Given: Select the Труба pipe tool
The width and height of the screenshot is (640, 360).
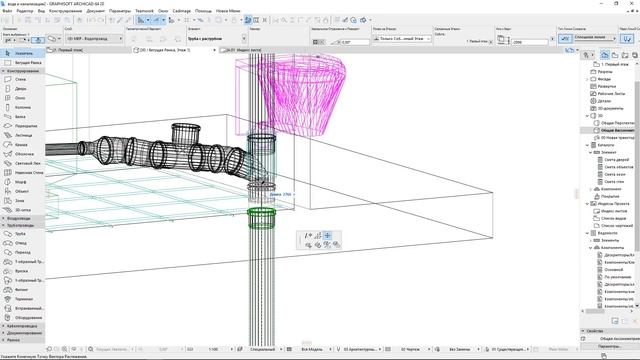Looking at the screenshot, I should [22, 234].
